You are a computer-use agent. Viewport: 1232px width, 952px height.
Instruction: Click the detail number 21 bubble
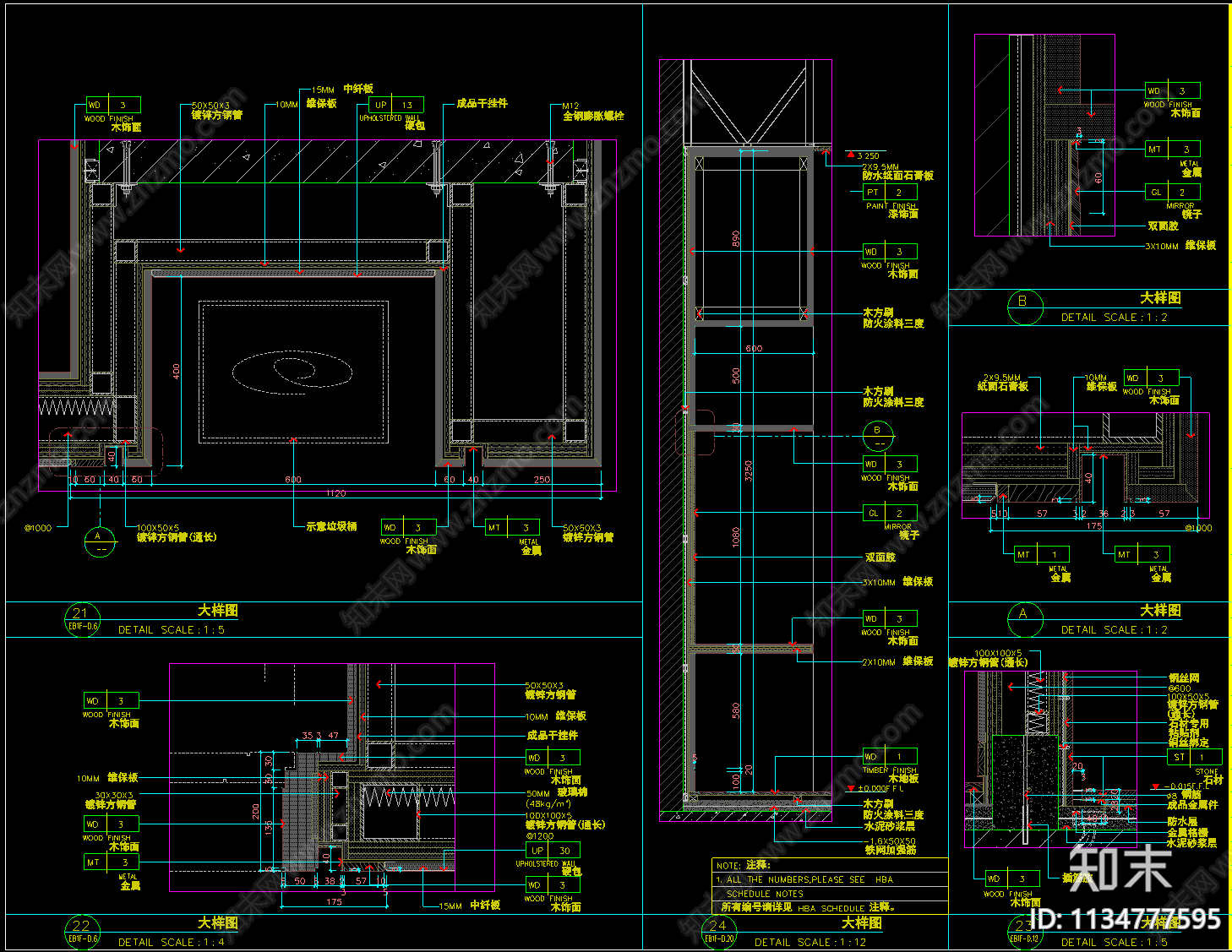pos(82,619)
